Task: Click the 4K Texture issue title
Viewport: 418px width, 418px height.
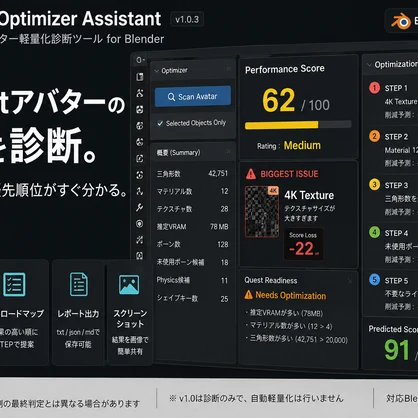Action: pyautogui.click(x=309, y=195)
